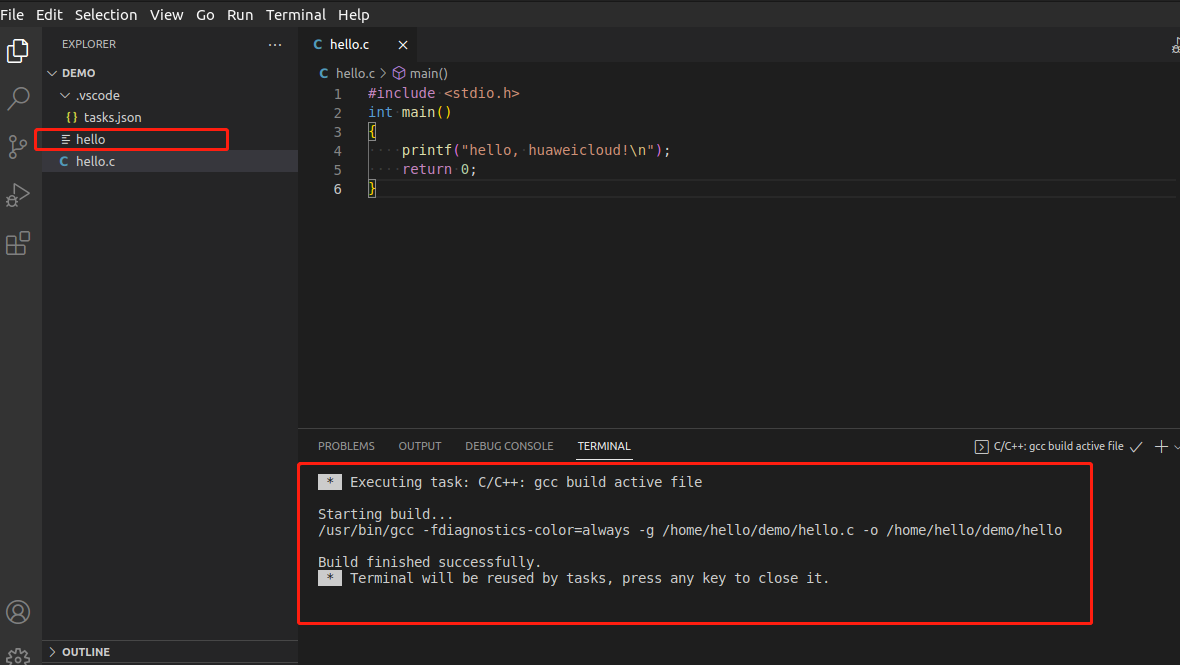Open the Run menu

[x=240, y=14]
